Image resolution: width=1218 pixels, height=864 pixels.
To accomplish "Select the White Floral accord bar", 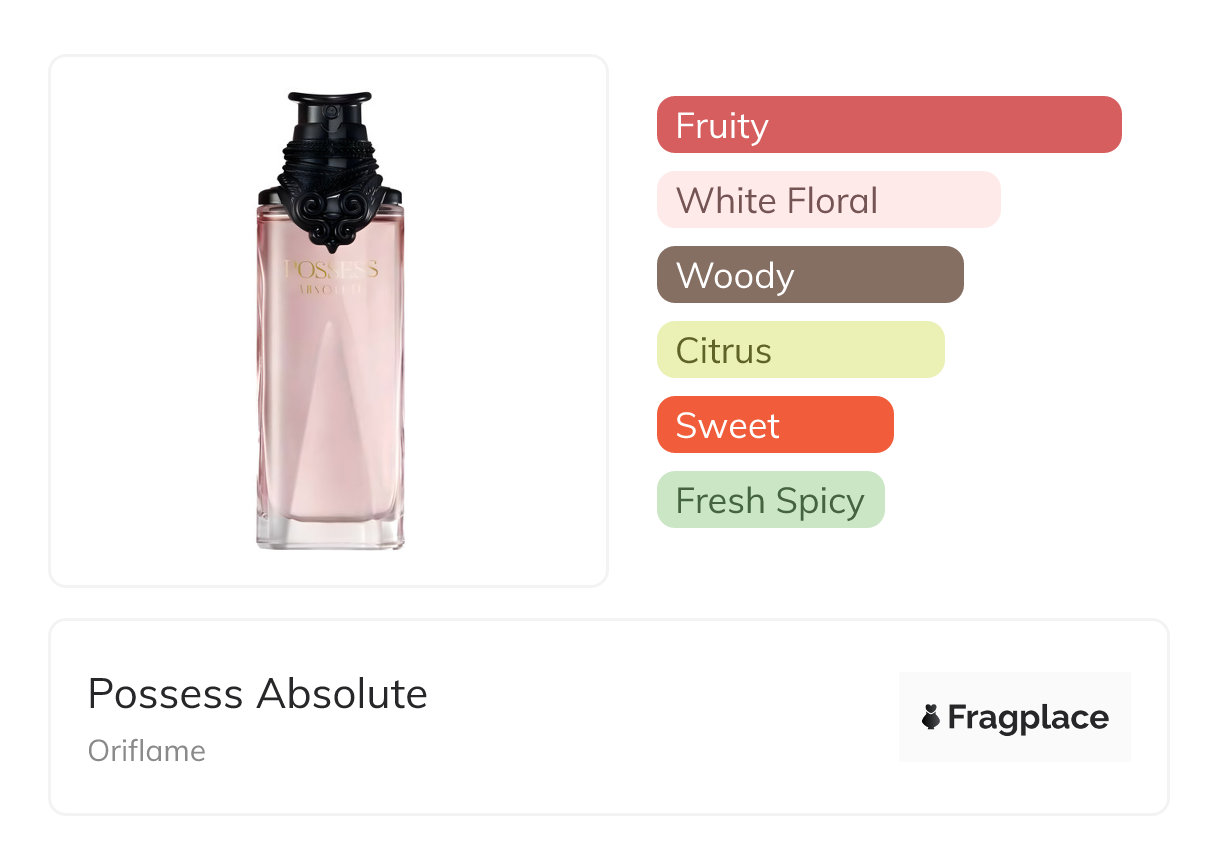I will pyautogui.click(x=828, y=200).
